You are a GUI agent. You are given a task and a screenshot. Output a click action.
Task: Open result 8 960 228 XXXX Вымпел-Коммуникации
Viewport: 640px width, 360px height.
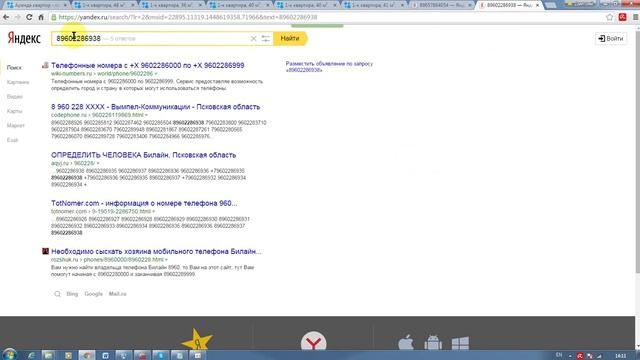[156, 107]
